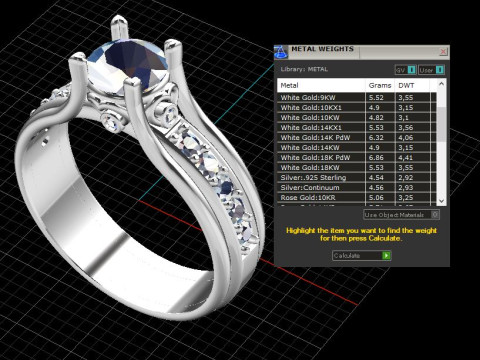
Task: Click the metal list scrollbar thumb
Action: [441, 124]
